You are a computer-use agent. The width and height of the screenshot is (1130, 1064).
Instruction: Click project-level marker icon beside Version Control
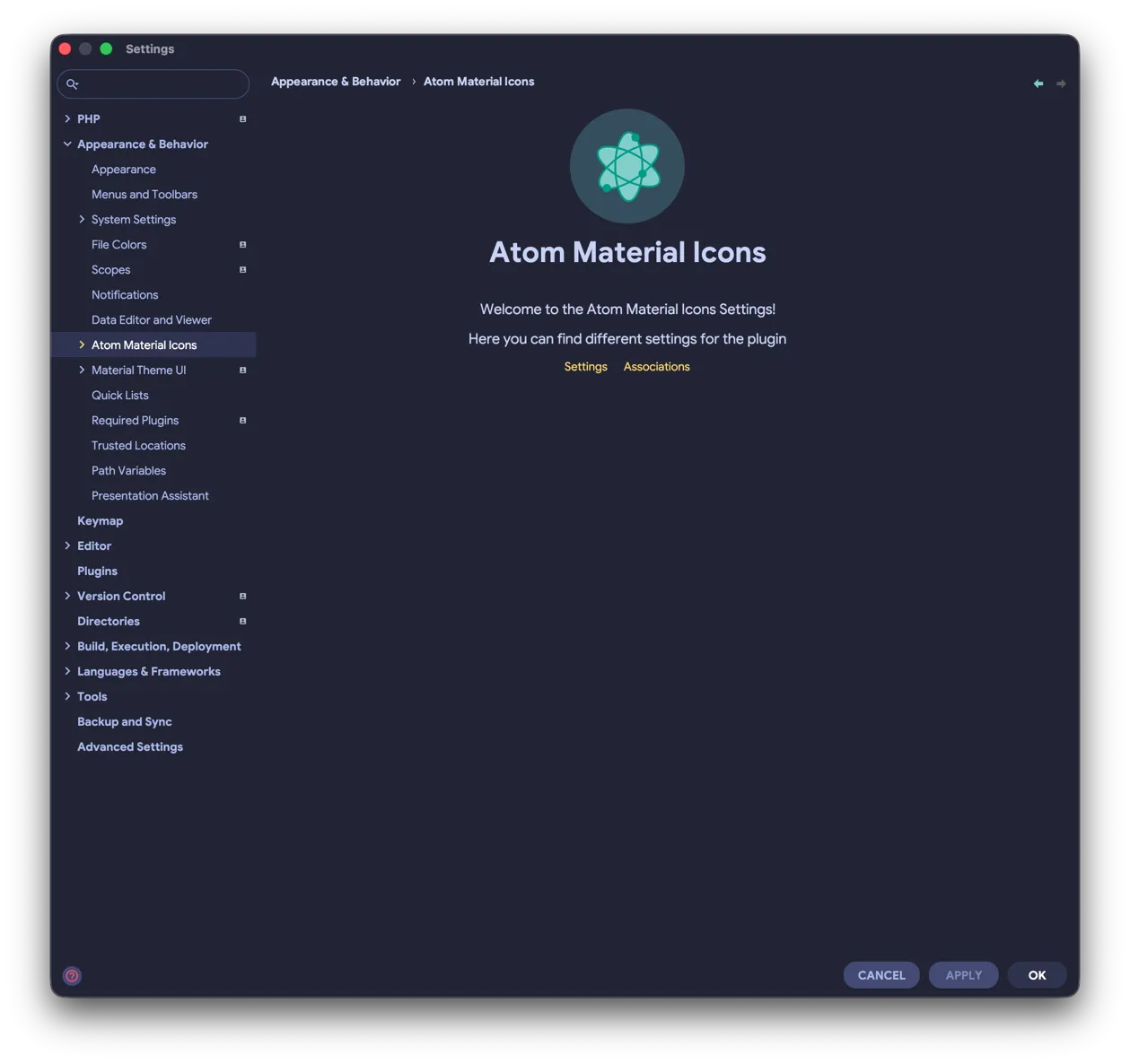click(x=242, y=596)
